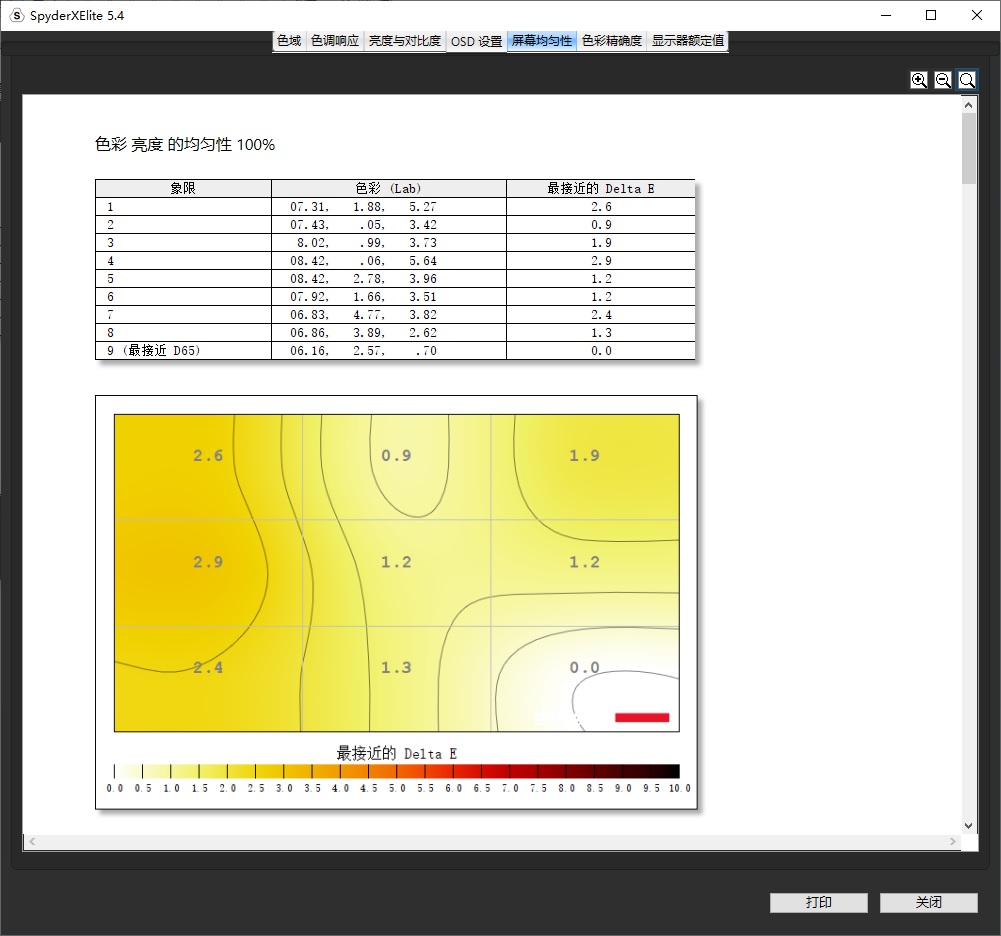Click the zoom out magnifier icon
This screenshot has width=1001, height=936.
click(x=943, y=80)
